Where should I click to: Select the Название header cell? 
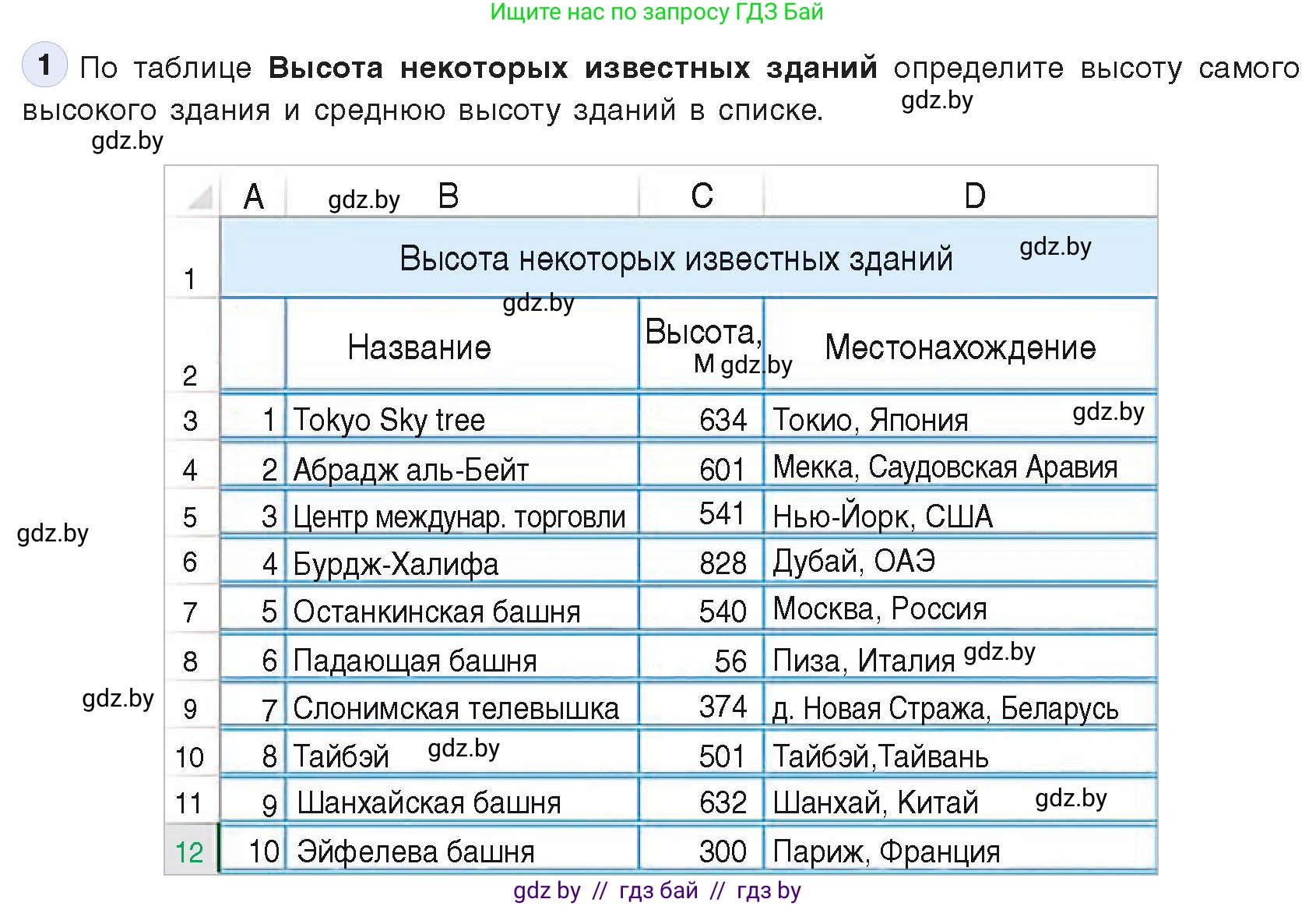pyautogui.click(x=420, y=347)
